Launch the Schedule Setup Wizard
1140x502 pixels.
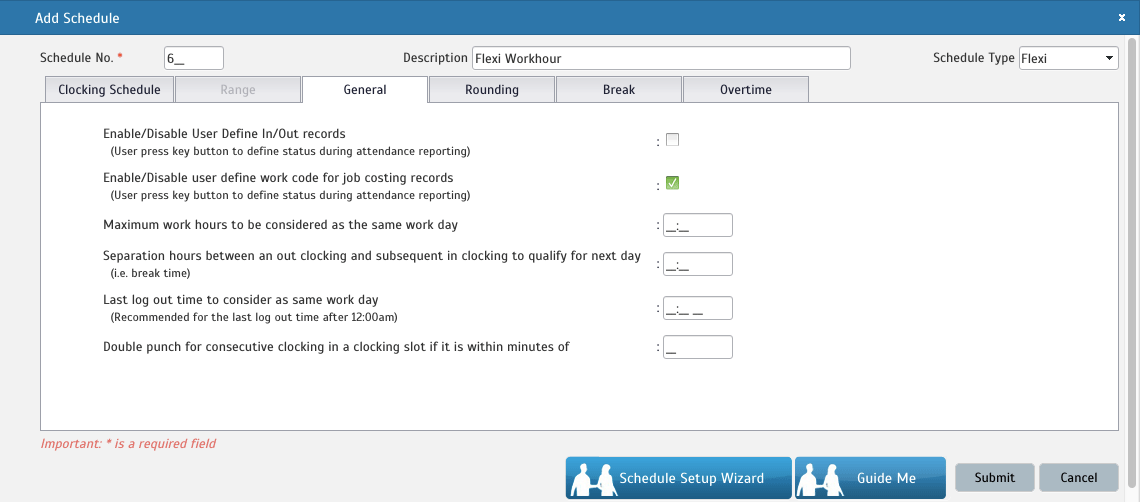pyautogui.click(x=690, y=478)
